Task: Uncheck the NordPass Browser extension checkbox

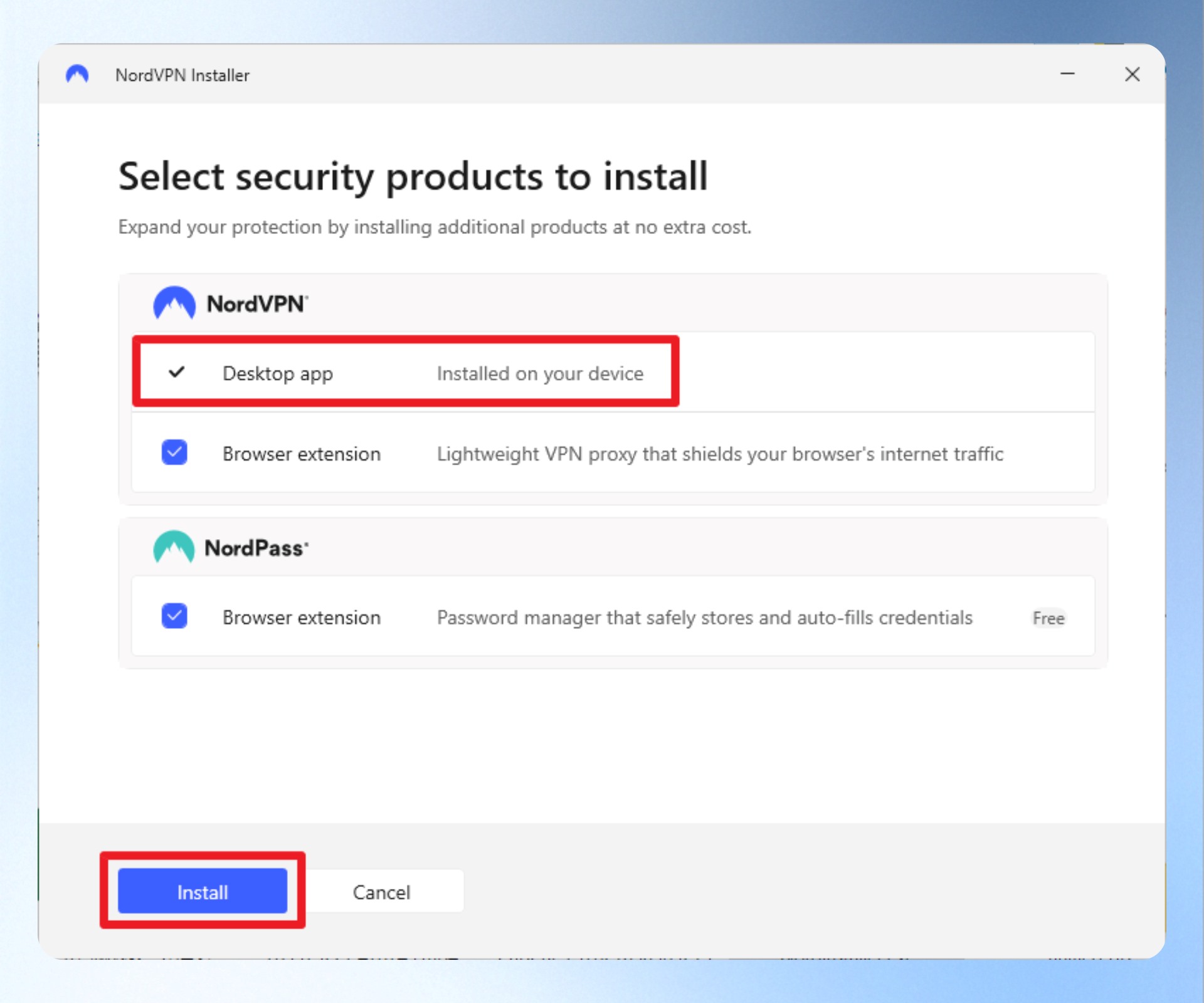Action: (174, 616)
